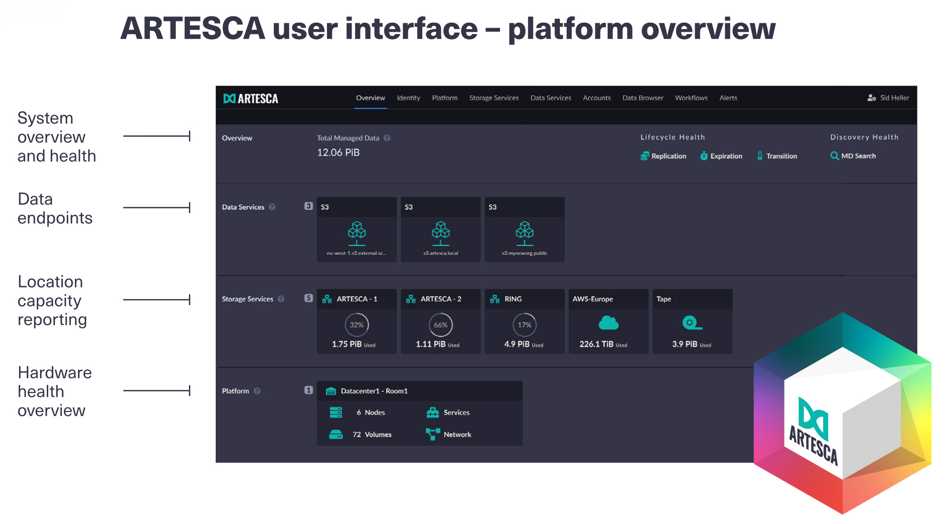The height and width of the screenshot is (524, 950).
Task: Select the third S3 endpoint cube icon
Action: (525, 233)
